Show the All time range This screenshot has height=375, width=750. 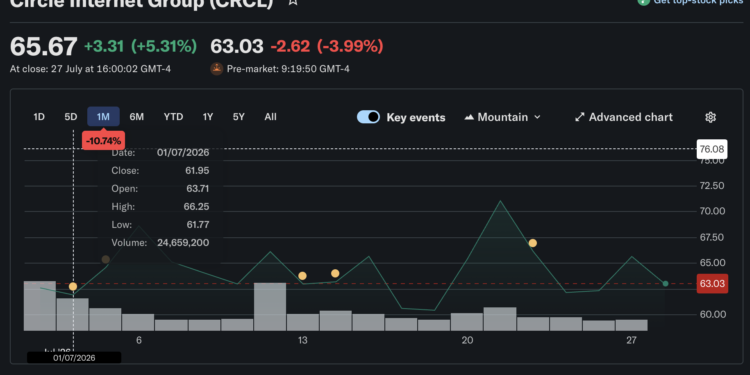click(270, 117)
